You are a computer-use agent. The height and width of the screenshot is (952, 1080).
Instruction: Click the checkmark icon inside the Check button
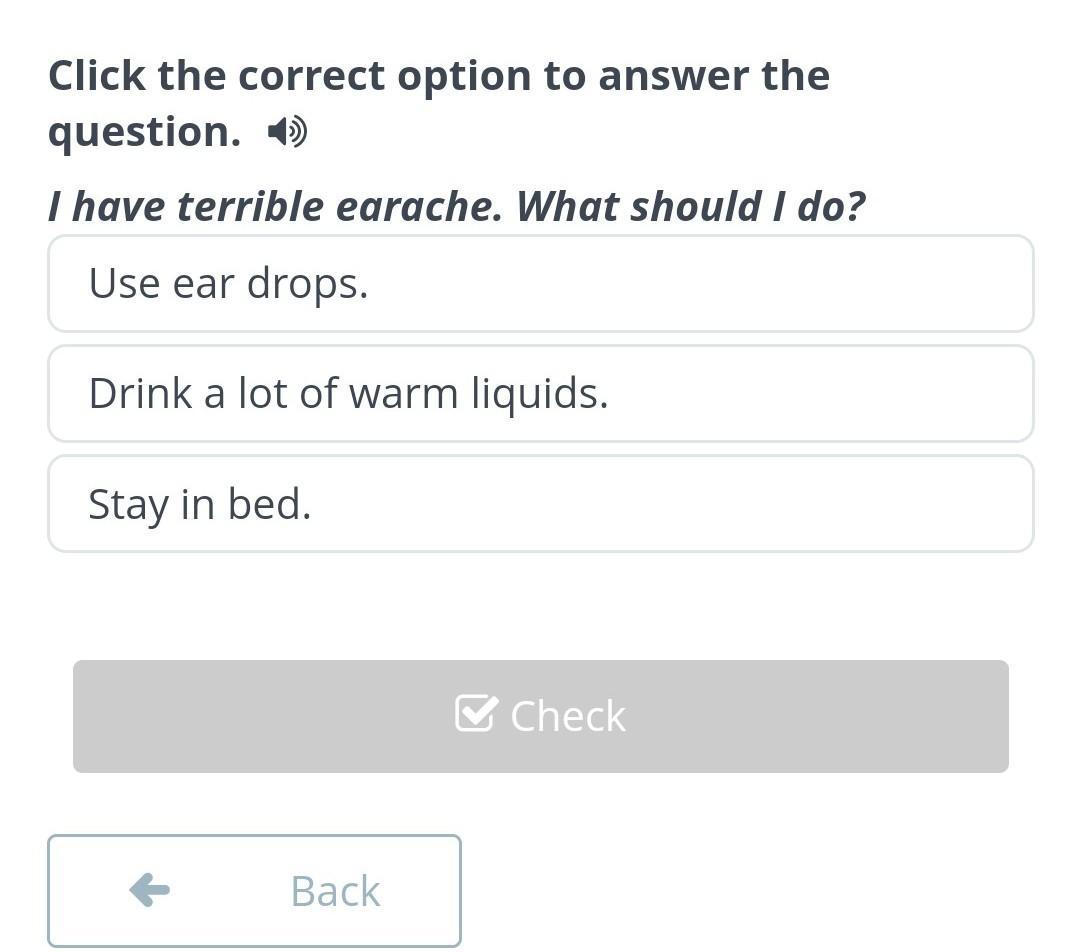475,714
